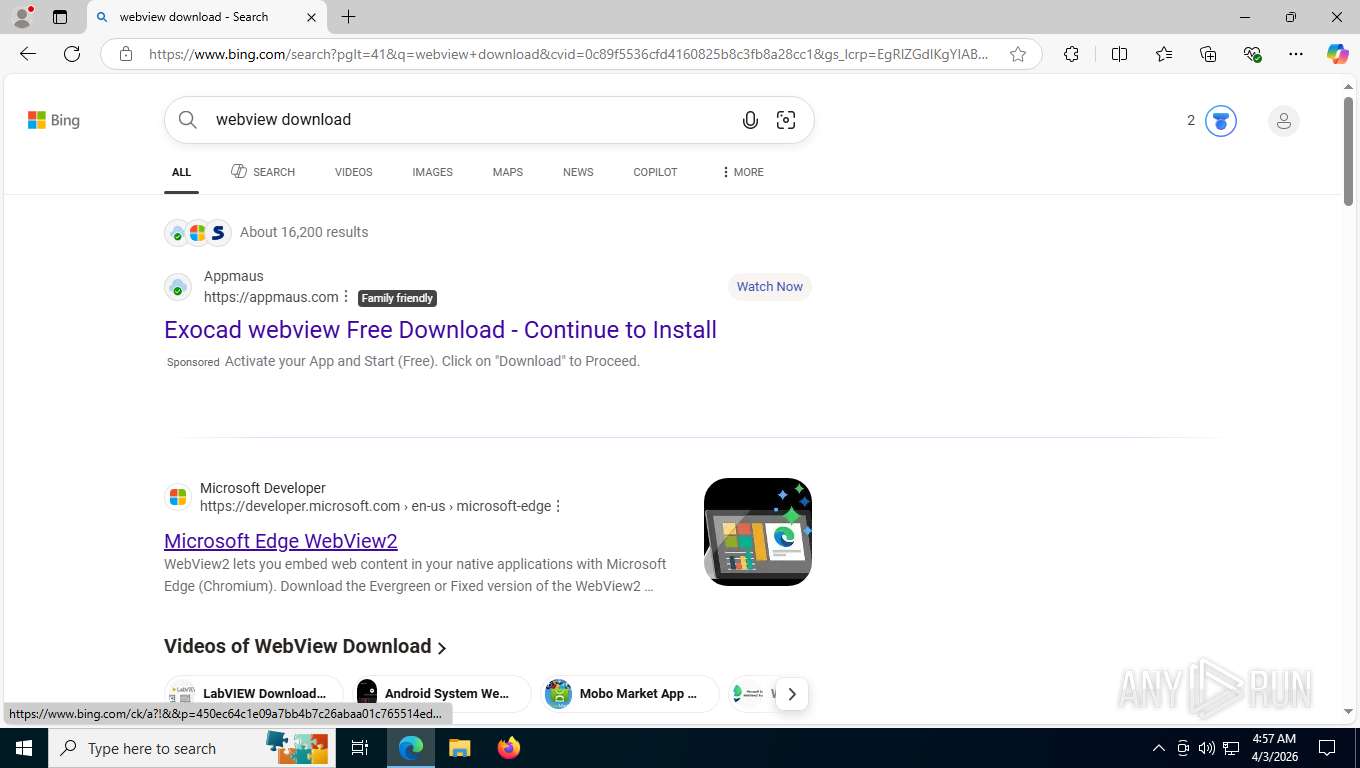
Task: Click the Bing account sign-in icon
Action: pos(1283,121)
